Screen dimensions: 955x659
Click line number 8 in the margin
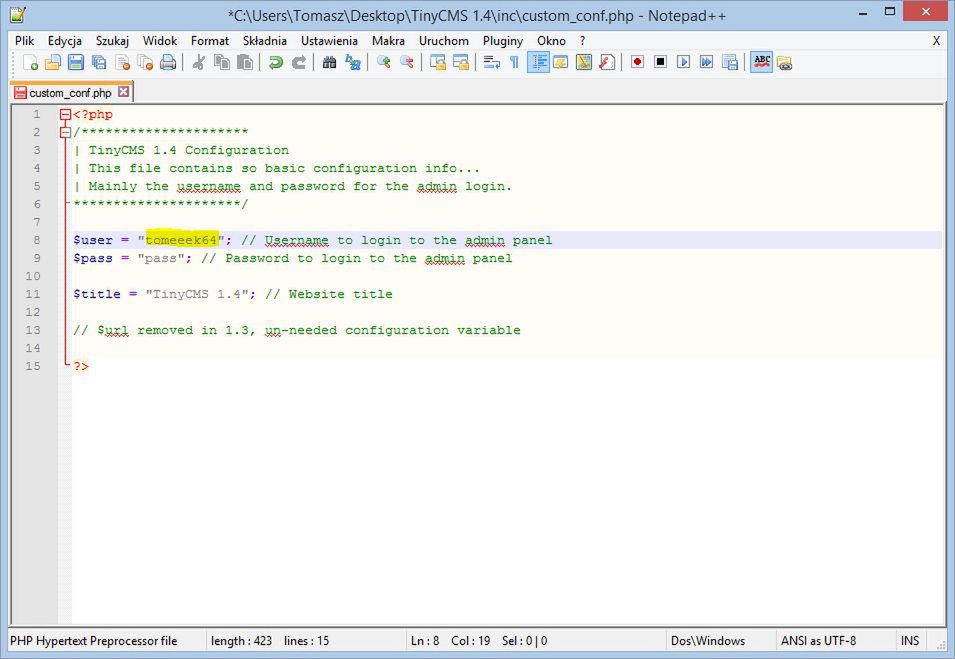[37, 240]
